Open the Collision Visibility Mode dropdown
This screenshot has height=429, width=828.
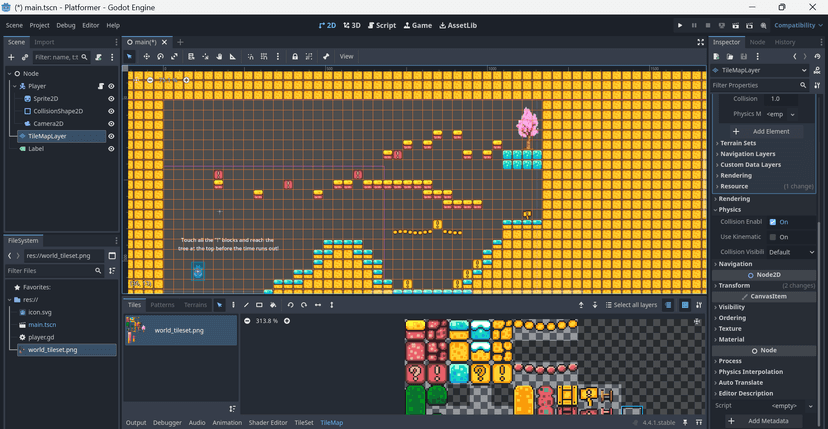pos(790,252)
